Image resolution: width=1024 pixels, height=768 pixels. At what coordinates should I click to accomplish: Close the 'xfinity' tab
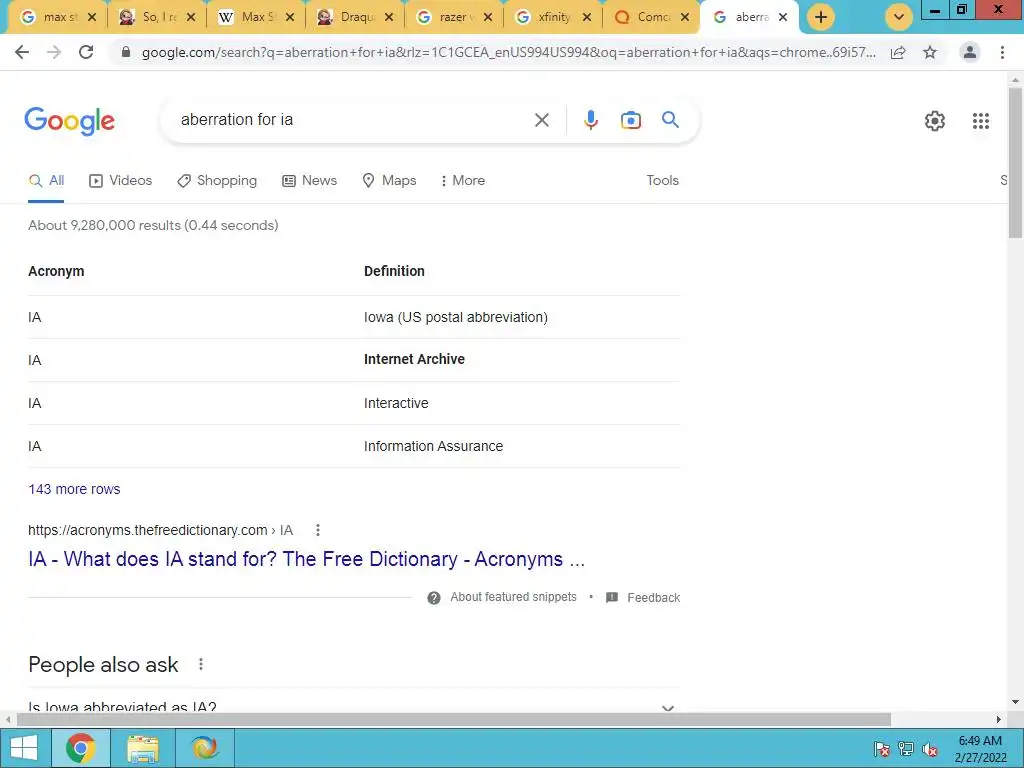coord(586,18)
